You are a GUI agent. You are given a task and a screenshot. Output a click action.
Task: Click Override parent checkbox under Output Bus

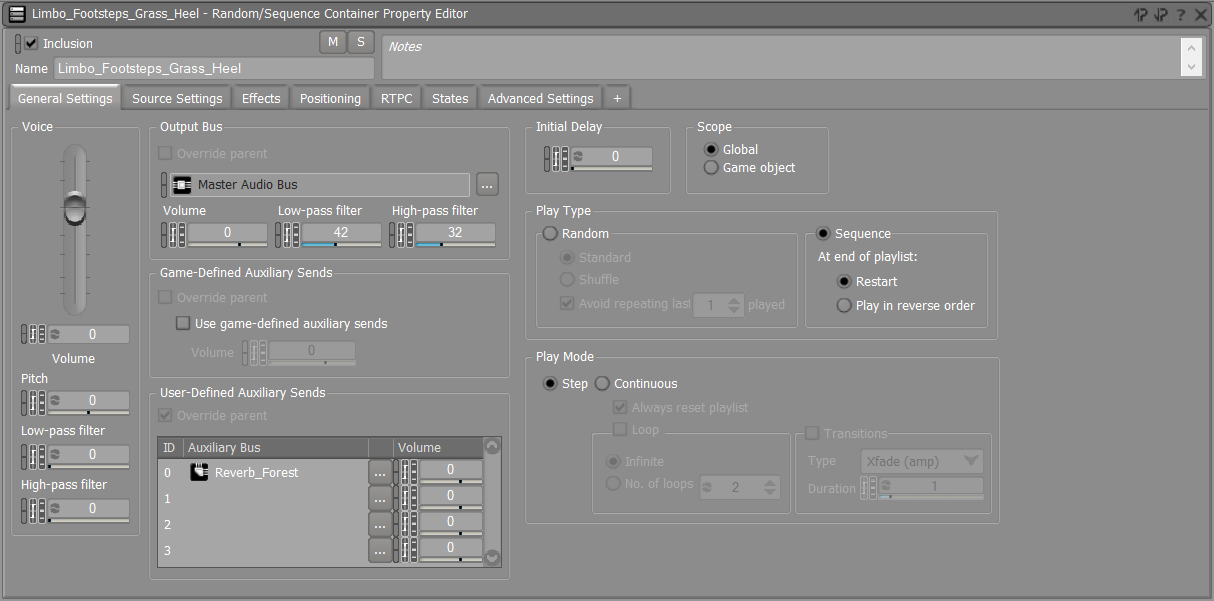[166, 154]
